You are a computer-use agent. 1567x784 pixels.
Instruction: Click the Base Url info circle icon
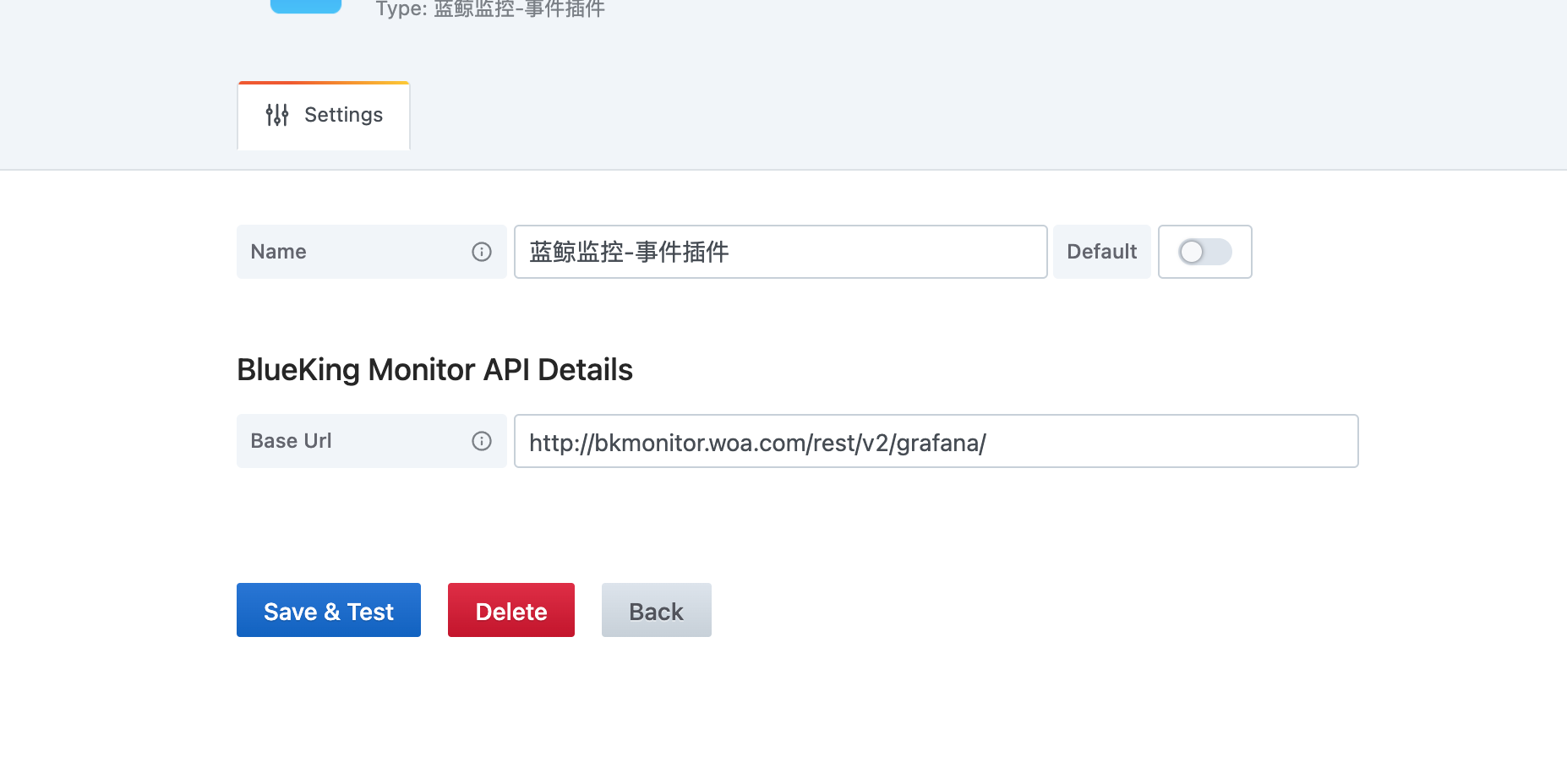pyautogui.click(x=482, y=441)
